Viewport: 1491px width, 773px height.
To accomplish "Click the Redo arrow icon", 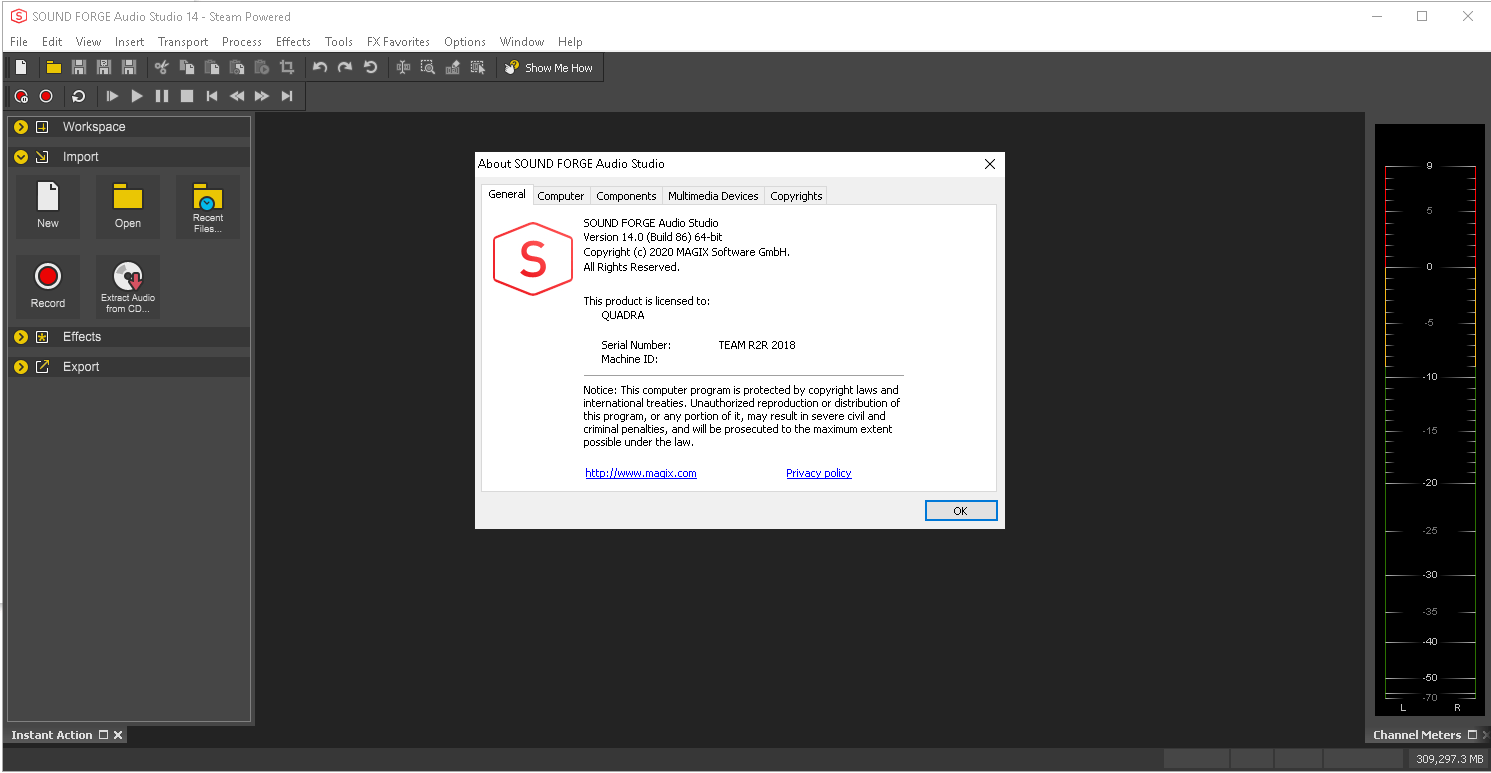I will pyautogui.click(x=345, y=67).
